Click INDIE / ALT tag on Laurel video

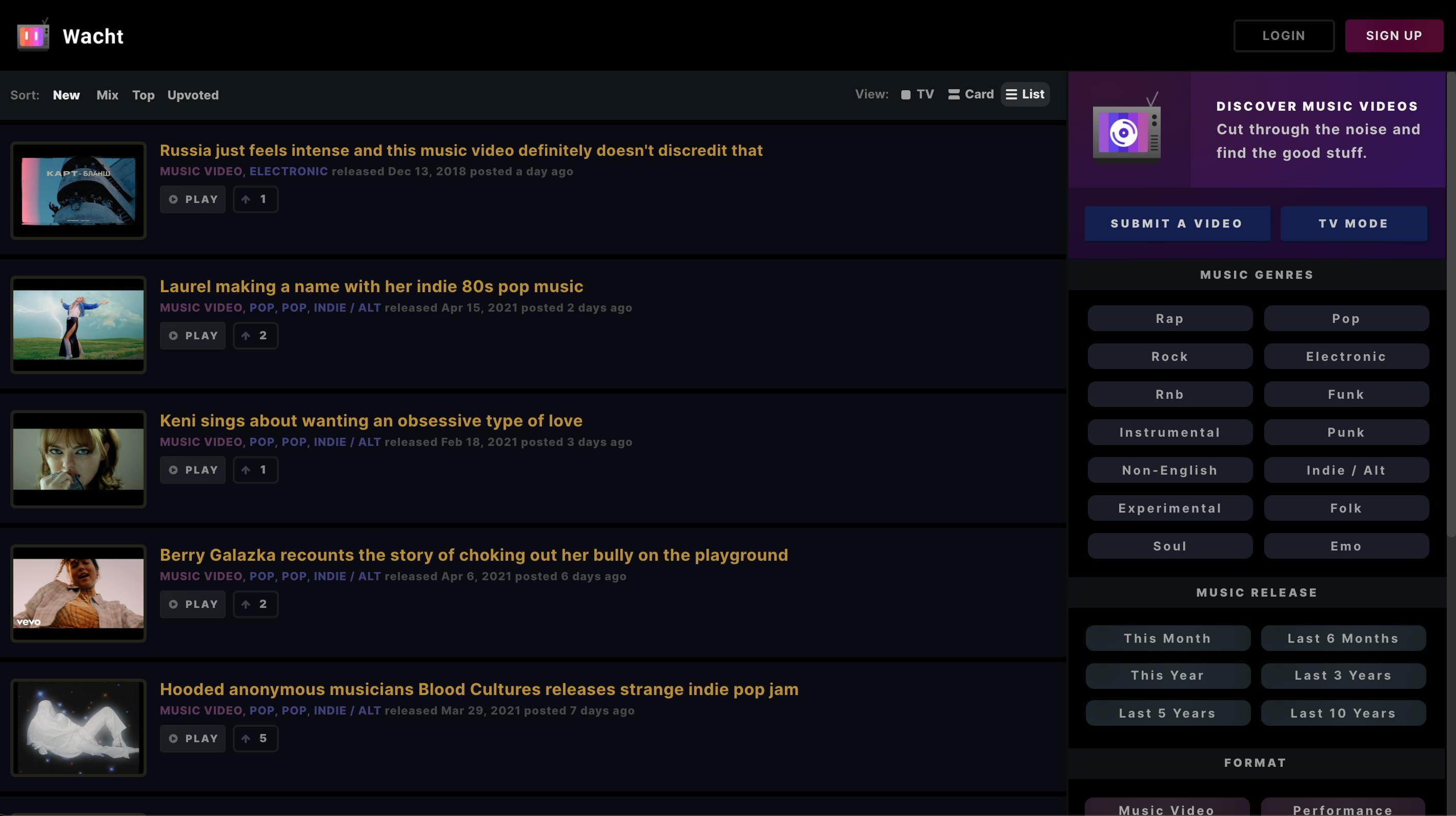347,308
